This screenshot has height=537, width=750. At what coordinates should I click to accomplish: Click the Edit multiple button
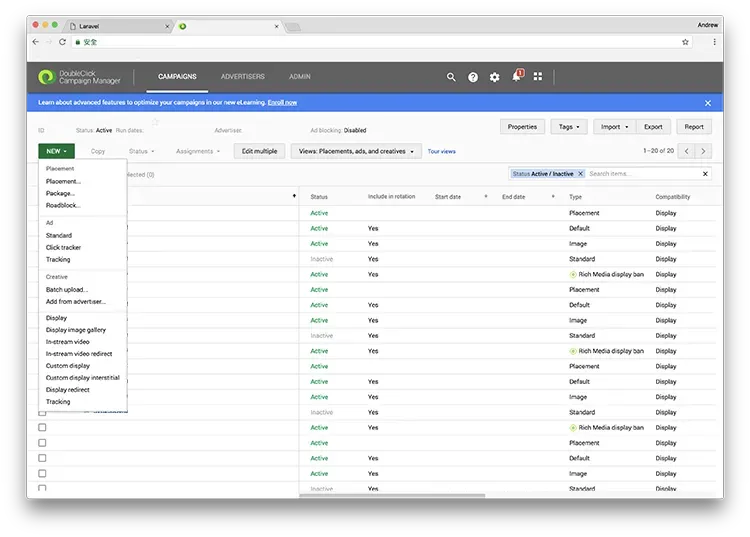[x=259, y=151]
